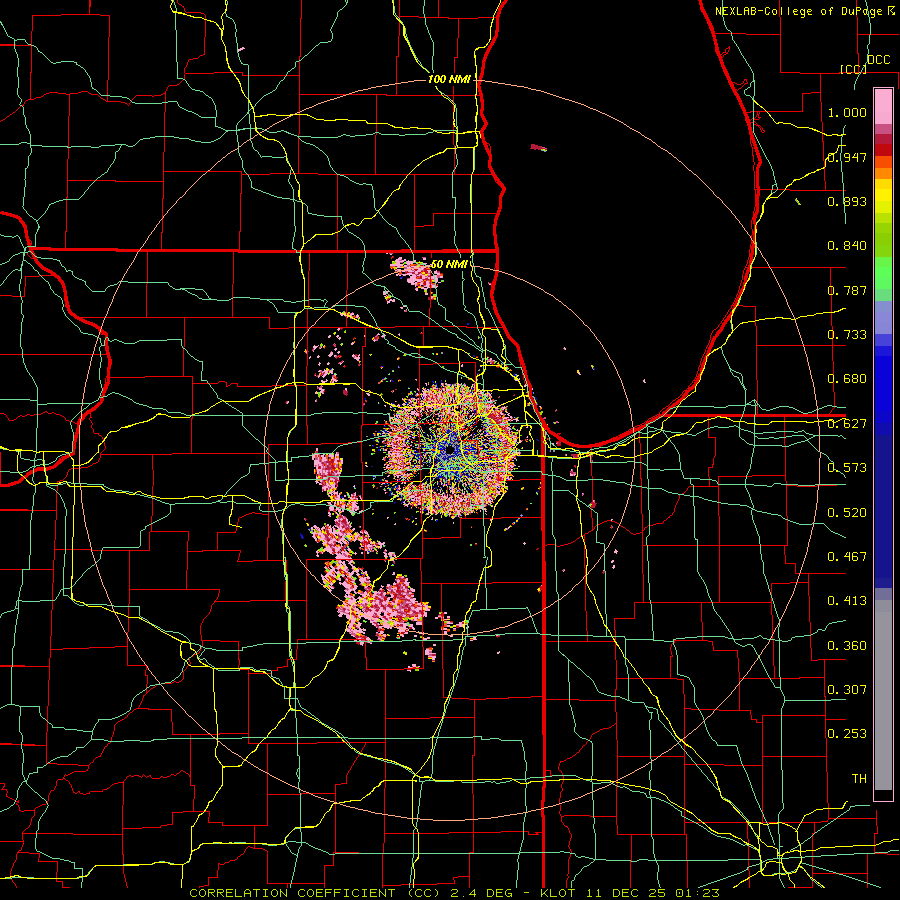900x900 pixels.
Task: Click the 100 NMI range ring label
Action: coord(449,79)
